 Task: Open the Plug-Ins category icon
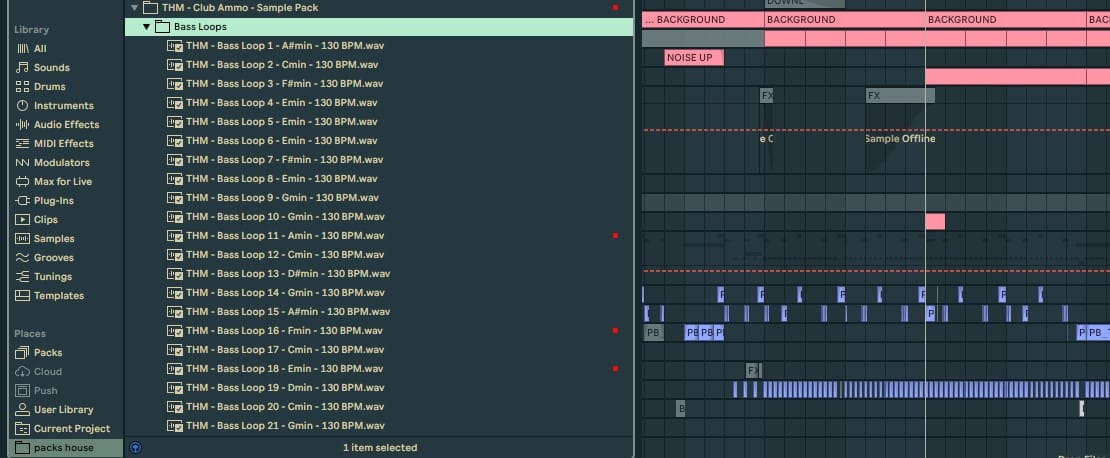click(x=22, y=200)
